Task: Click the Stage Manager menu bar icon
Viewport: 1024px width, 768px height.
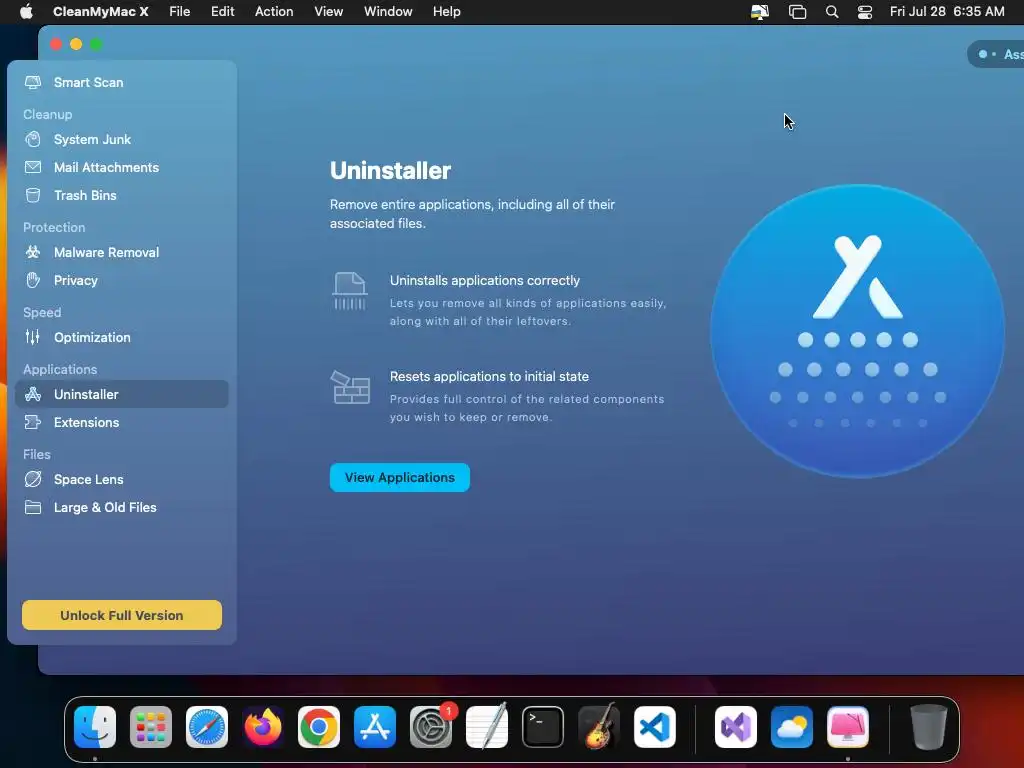Action: click(x=797, y=12)
